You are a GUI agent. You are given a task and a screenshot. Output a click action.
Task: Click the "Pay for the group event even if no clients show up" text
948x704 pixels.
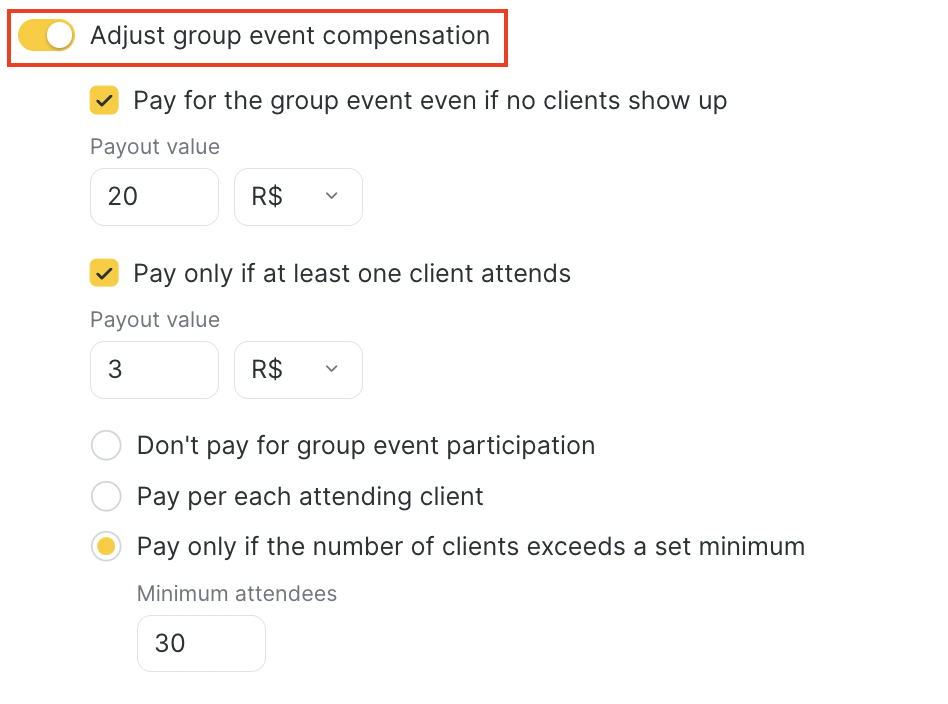(x=430, y=100)
